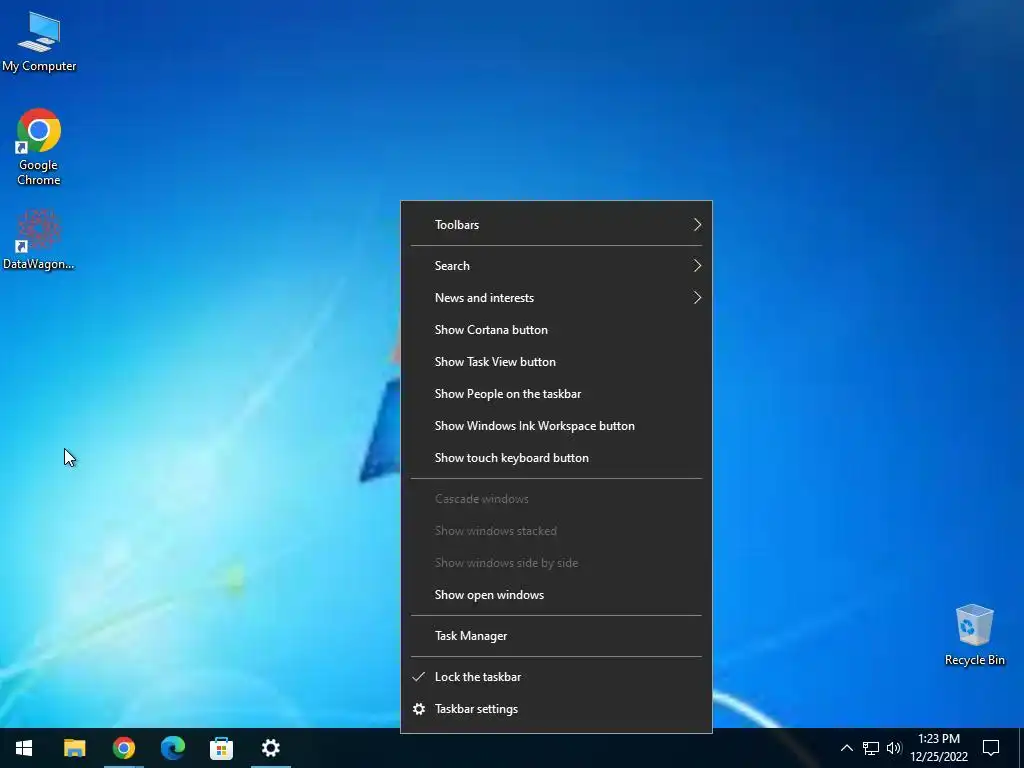1024x768 pixels.
Task: Switch to the Settings app in taskbar
Action: [x=270, y=748]
